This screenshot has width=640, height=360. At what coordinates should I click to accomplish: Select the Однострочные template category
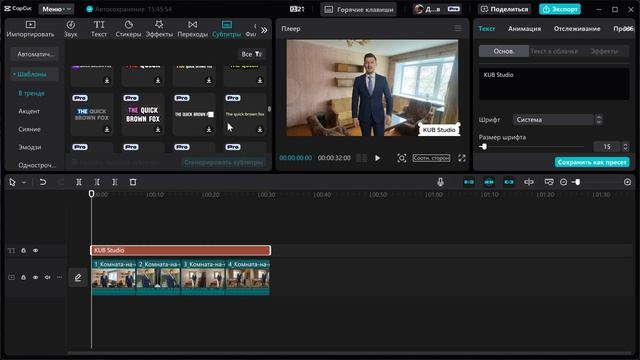tap(37, 165)
